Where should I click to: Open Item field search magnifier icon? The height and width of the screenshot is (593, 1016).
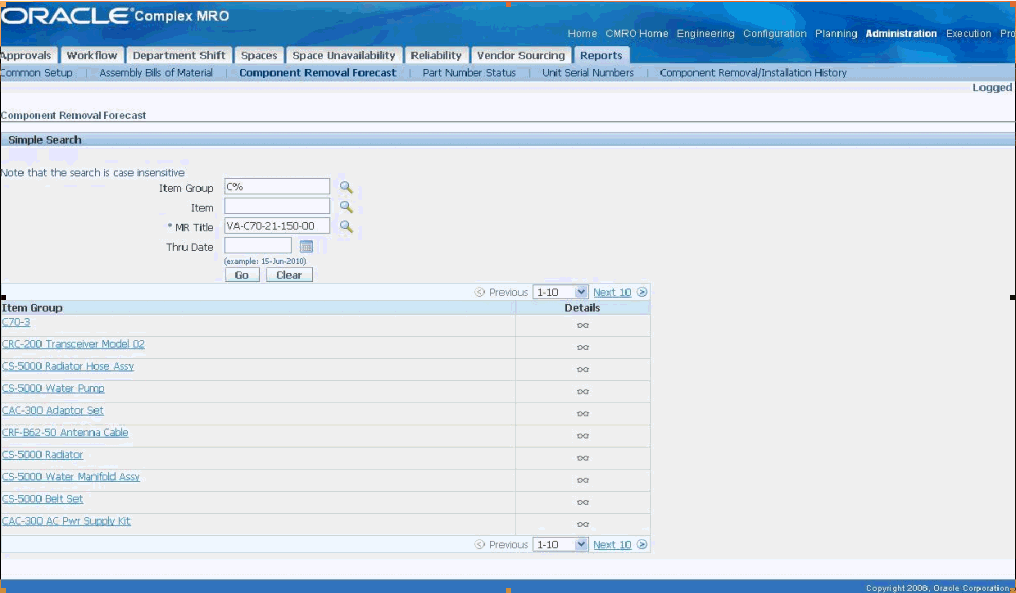(347, 207)
